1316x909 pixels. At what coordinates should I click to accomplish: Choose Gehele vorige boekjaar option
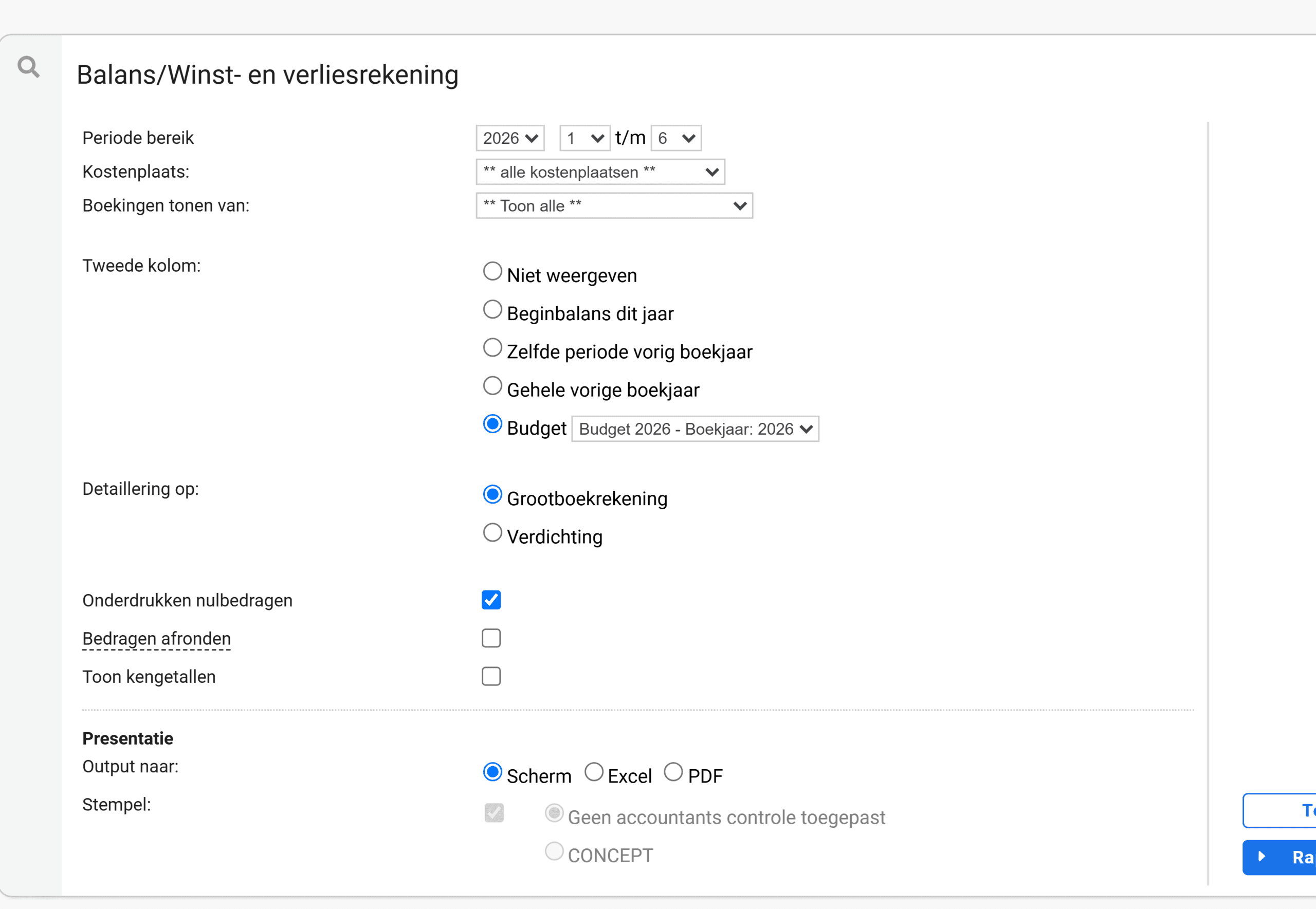coord(492,385)
